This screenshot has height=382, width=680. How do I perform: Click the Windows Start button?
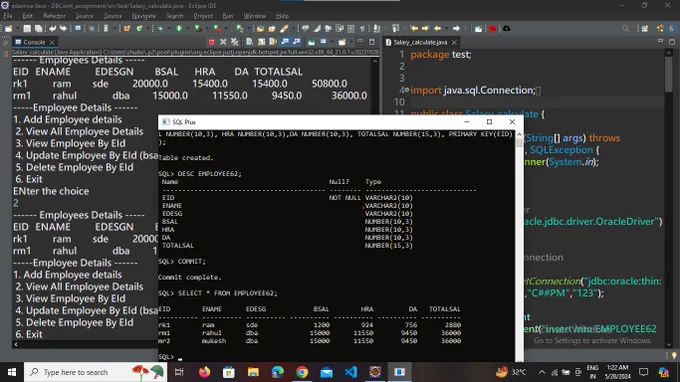click(x=12, y=372)
